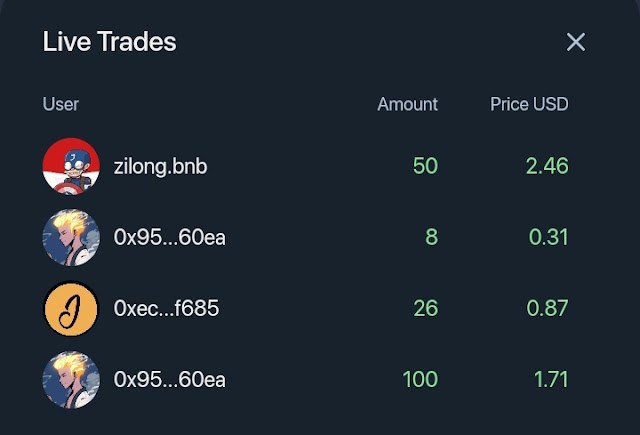
Task: Click the amount value 50
Action: pyautogui.click(x=425, y=166)
